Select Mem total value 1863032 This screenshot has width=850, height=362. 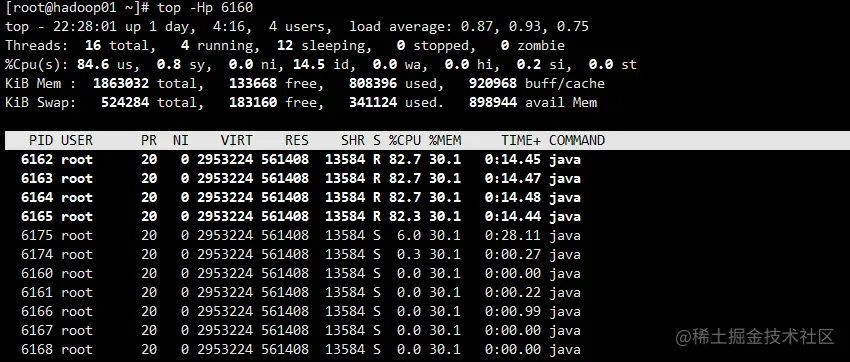click(121, 83)
